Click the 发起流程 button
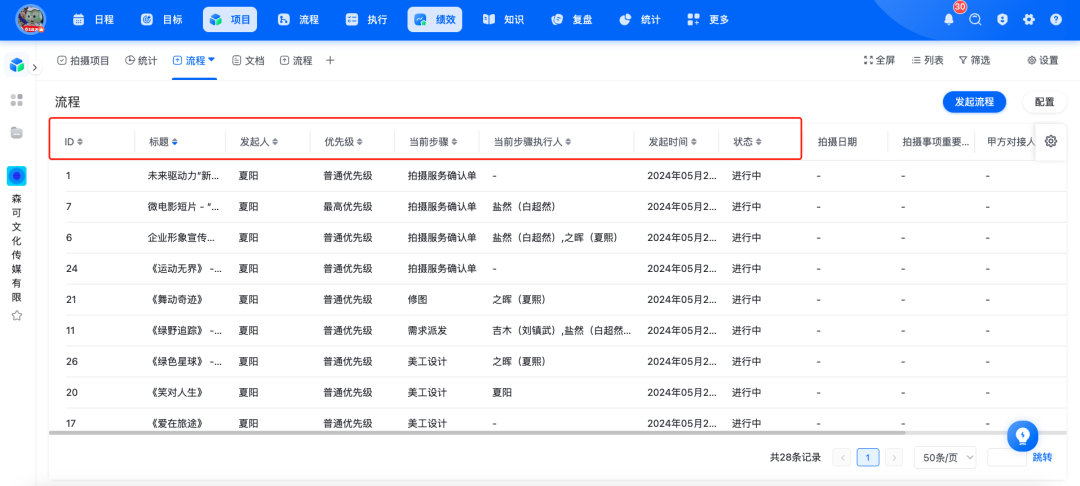 click(975, 102)
